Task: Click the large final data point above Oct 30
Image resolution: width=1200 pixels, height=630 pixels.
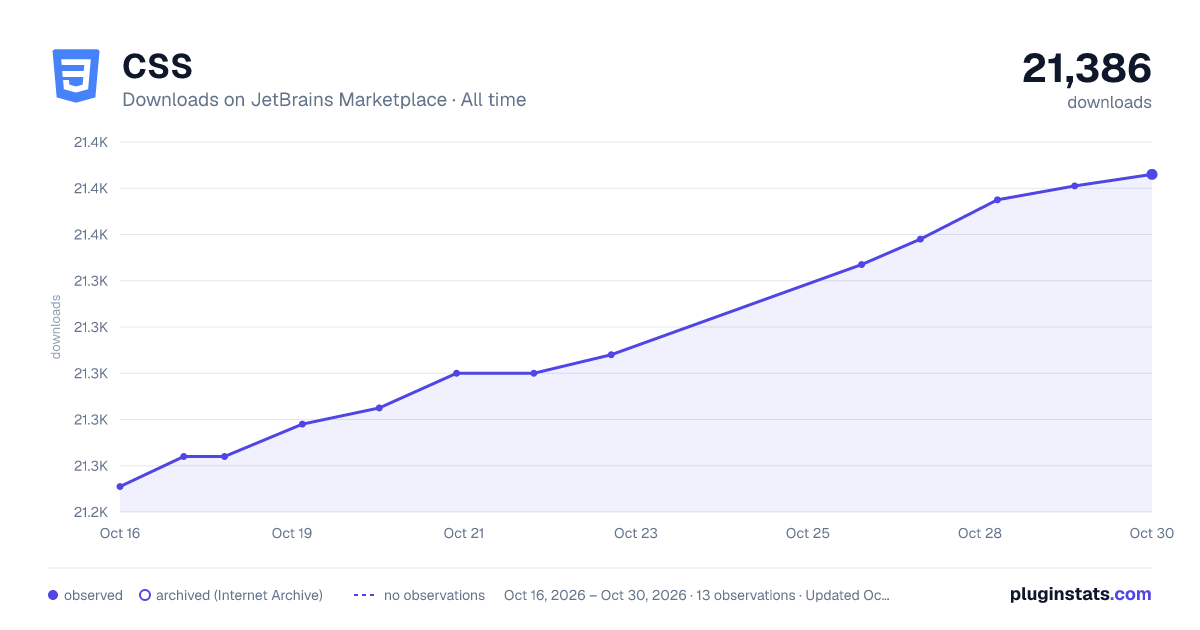Action: click(1152, 175)
